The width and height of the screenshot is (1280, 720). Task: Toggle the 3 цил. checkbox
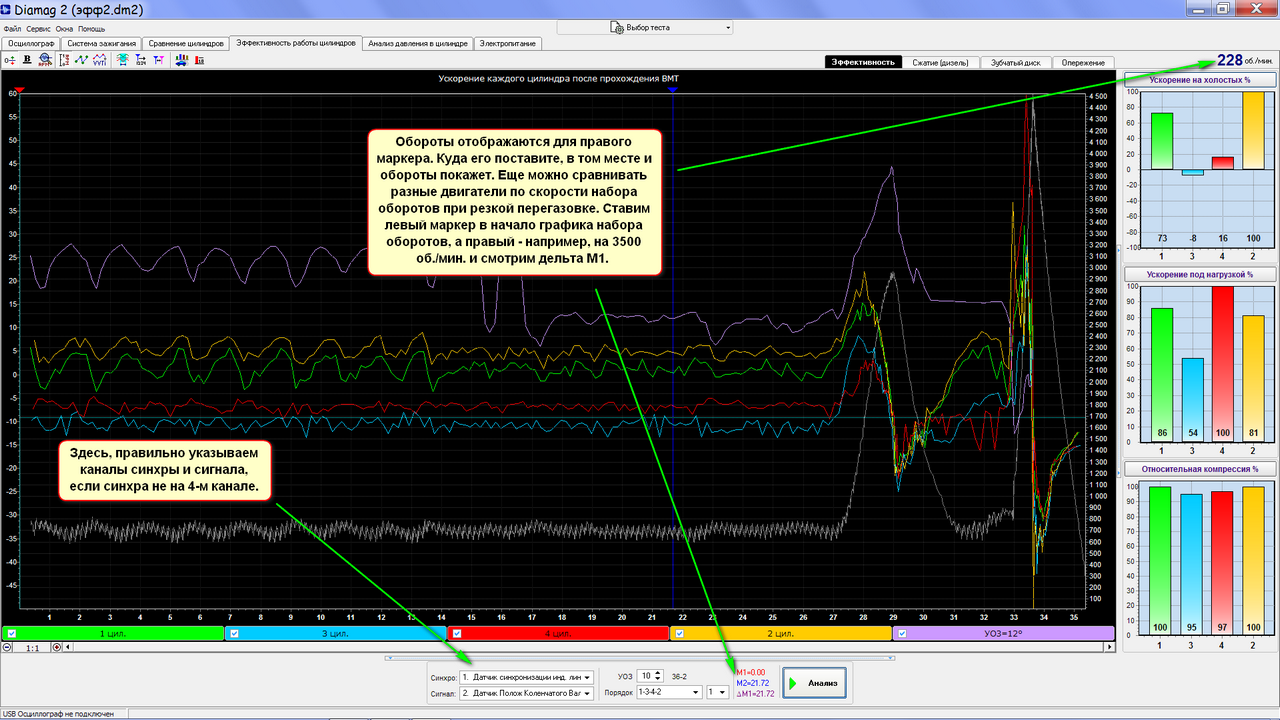click(234, 633)
